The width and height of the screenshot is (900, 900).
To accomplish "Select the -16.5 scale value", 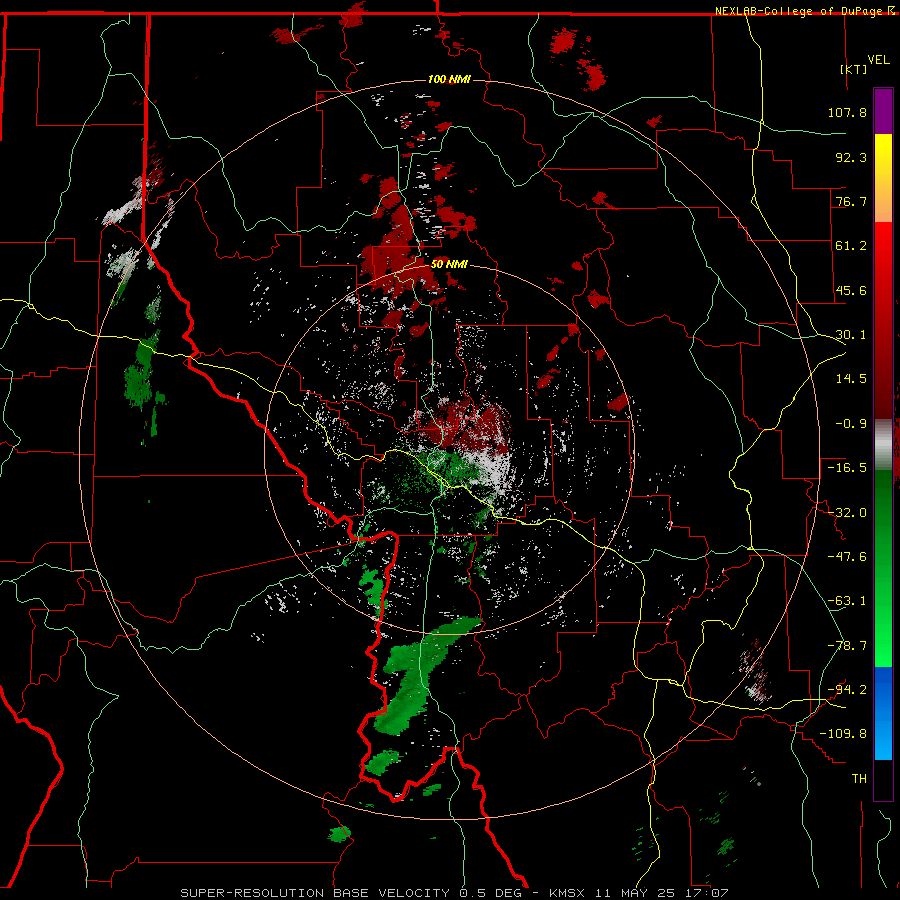I will coord(847,468).
